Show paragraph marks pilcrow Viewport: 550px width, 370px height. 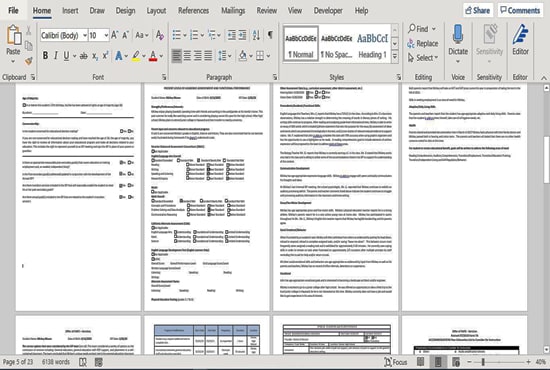coord(270,35)
